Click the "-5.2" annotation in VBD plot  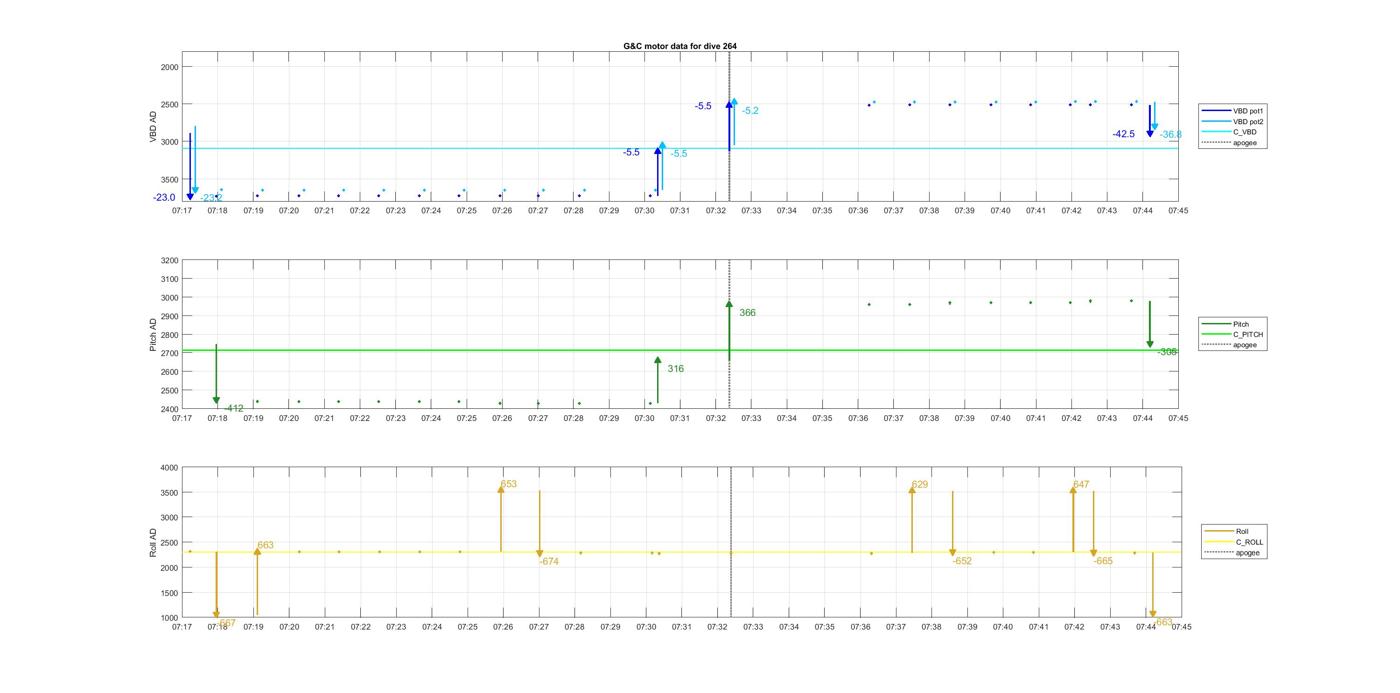(x=750, y=111)
